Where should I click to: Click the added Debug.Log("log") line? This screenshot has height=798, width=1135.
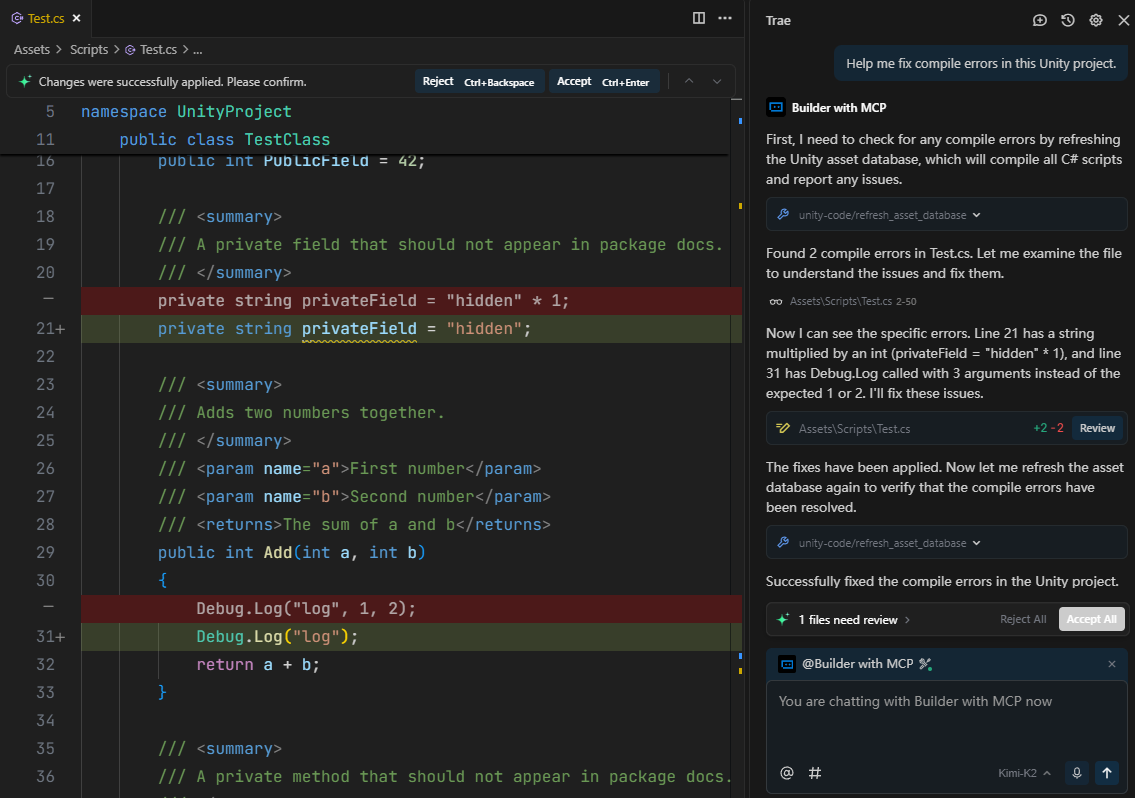[411, 637]
